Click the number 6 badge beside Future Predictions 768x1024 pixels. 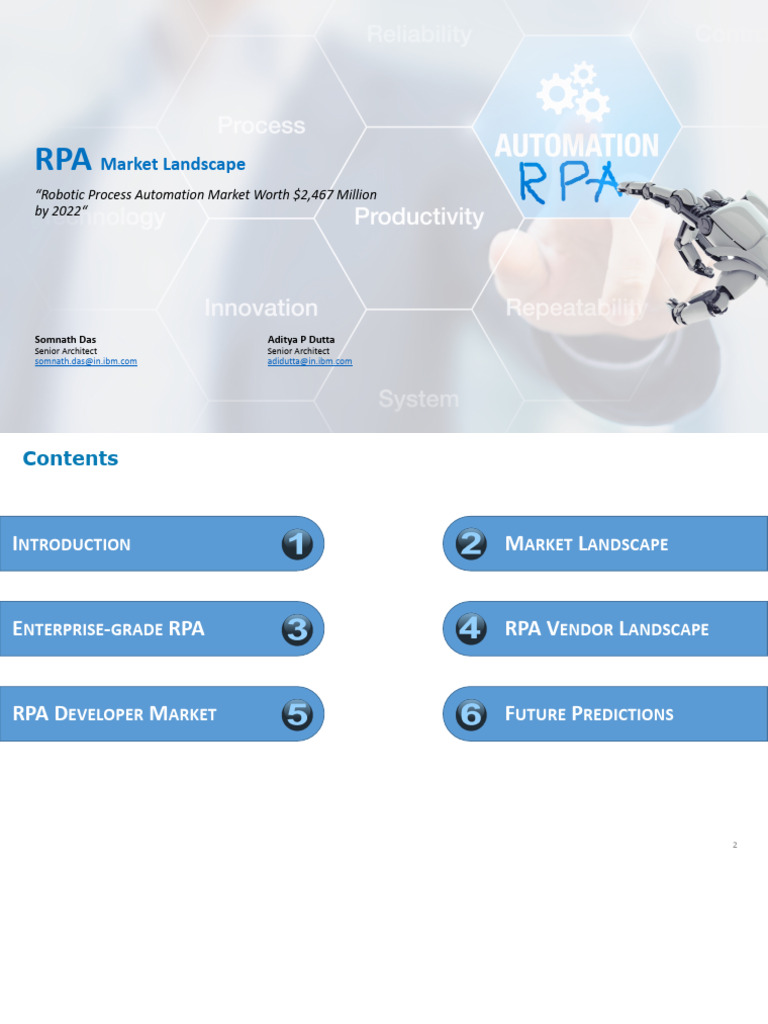tap(471, 714)
